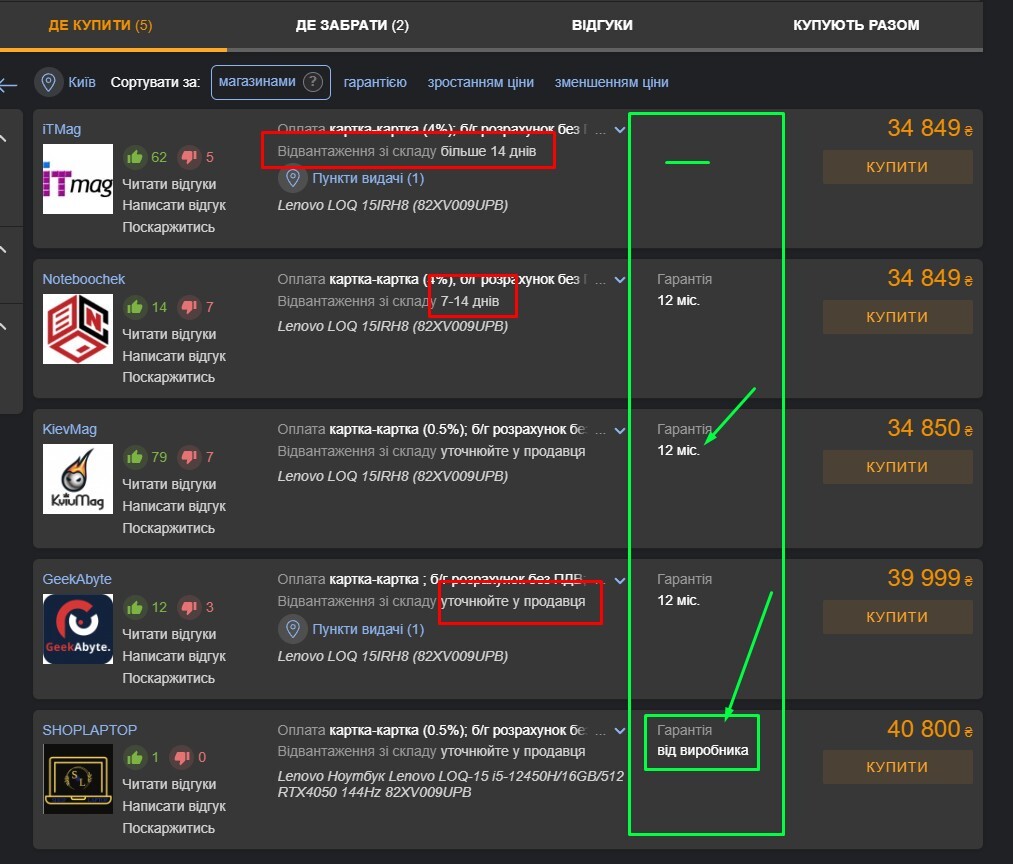The width and height of the screenshot is (1013, 864).
Task: Complain about iTMag via Поскаржитись
Action: (x=169, y=227)
